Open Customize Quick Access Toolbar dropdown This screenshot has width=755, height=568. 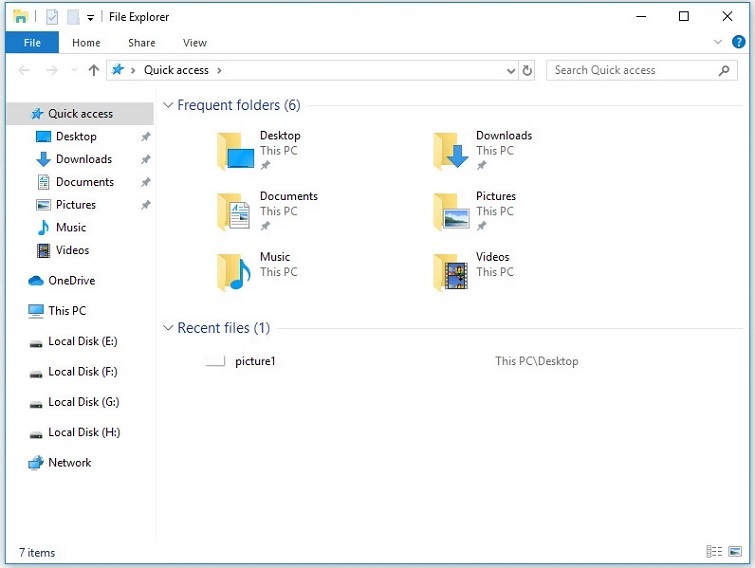point(90,18)
